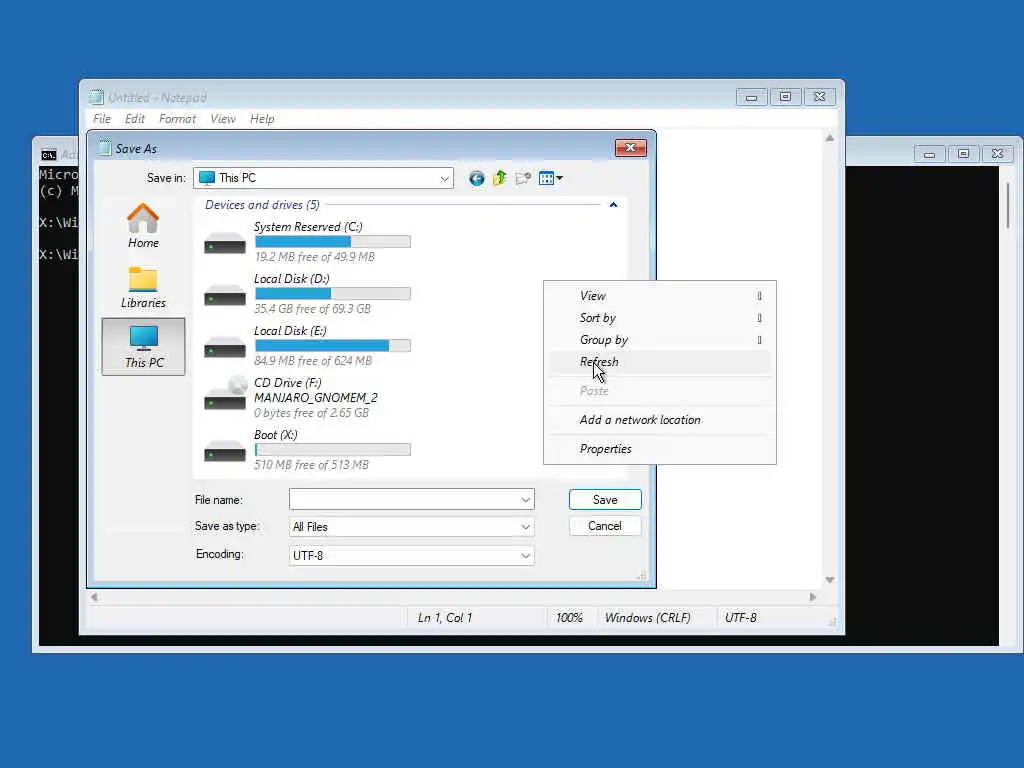Close the Save As dialog
This screenshot has width=1024, height=768.
point(630,148)
